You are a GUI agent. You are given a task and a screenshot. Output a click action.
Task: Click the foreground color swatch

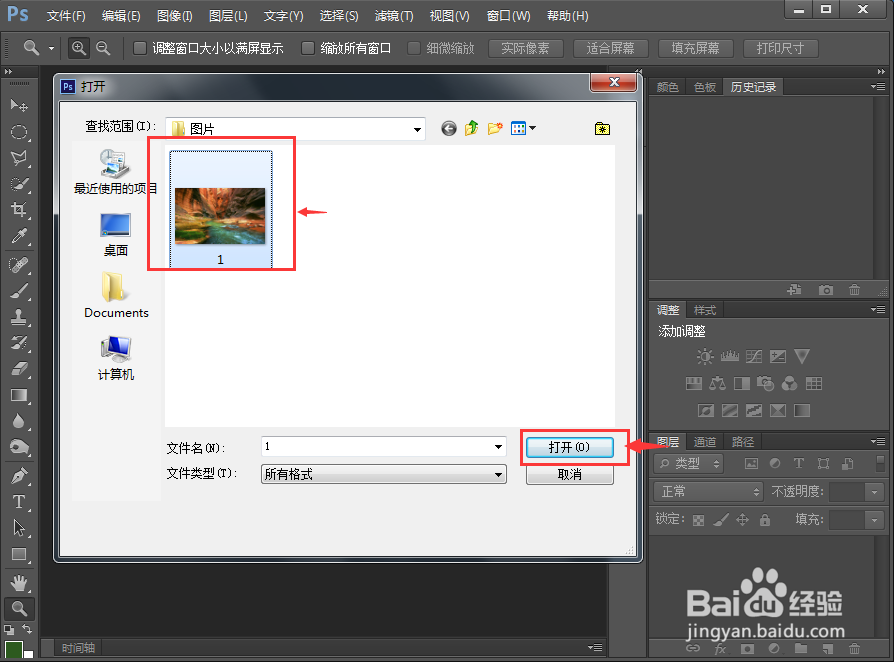(x=13, y=649)
